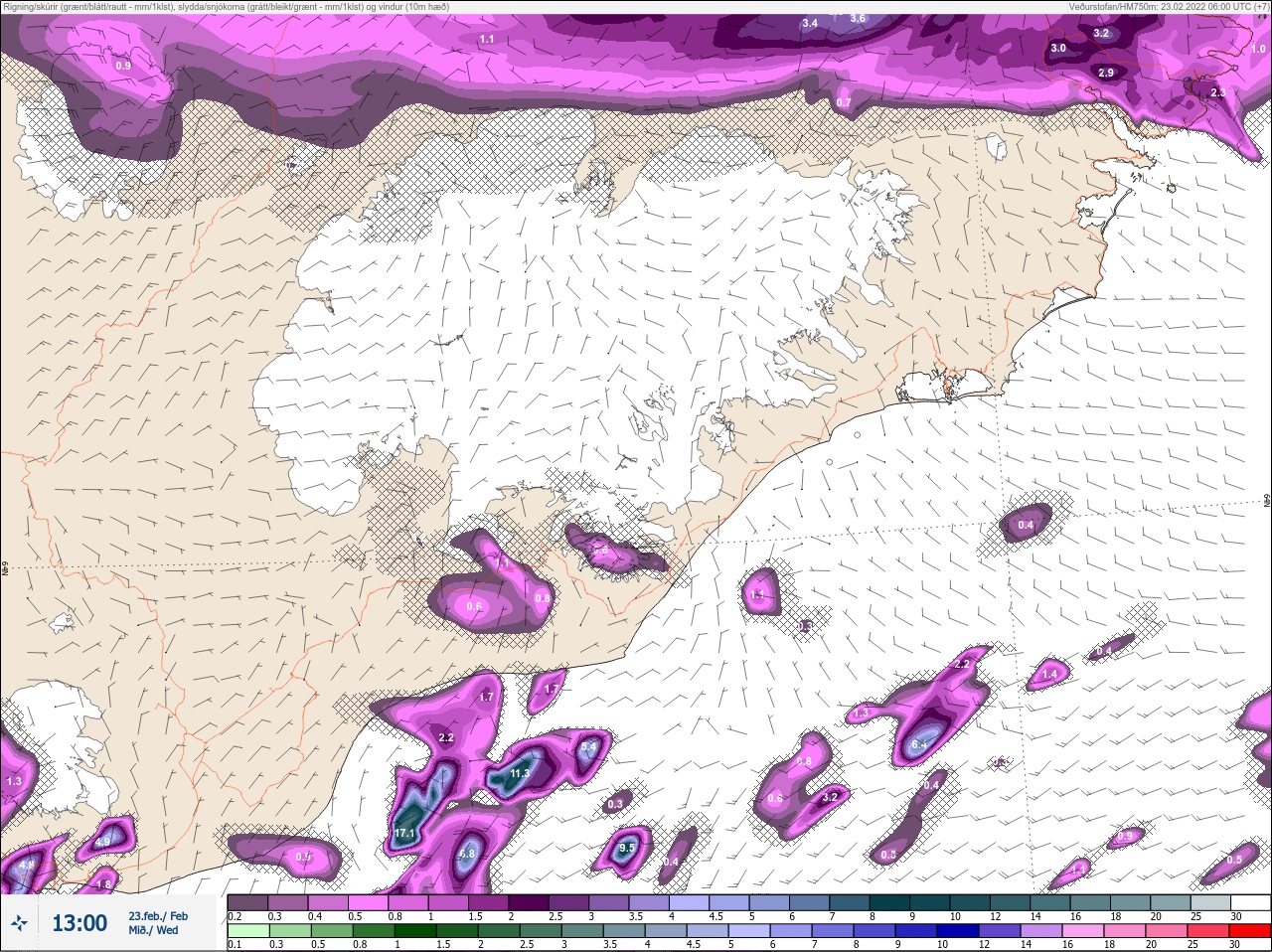Click top legend row swatch between 0.2 and 0.3
Screen dimensions: 1272x952
247,902
